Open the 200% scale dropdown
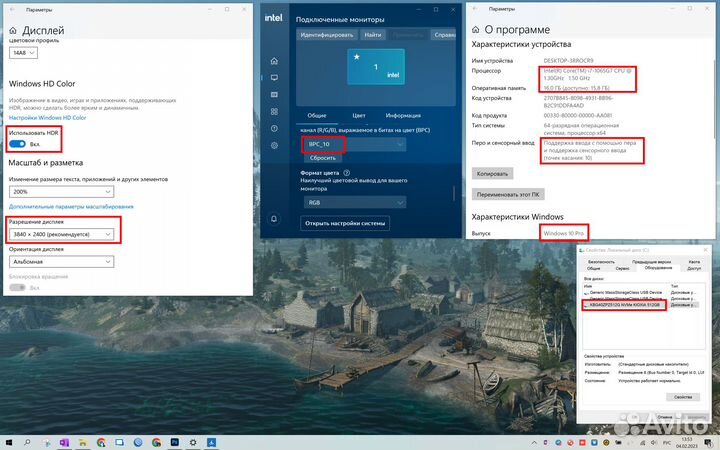720x450 pixels. click(x=62, y=191)
